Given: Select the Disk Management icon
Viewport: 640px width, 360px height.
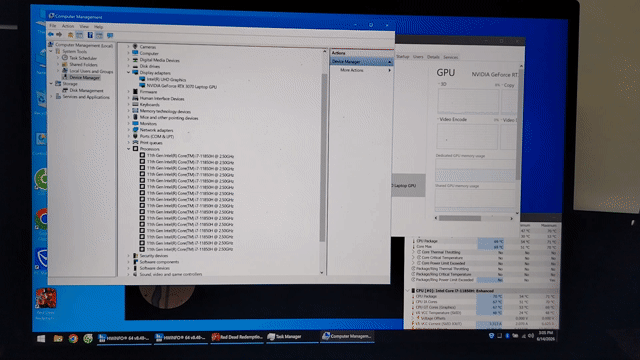Looking at the screenshot, I should (x=64, y=90).
